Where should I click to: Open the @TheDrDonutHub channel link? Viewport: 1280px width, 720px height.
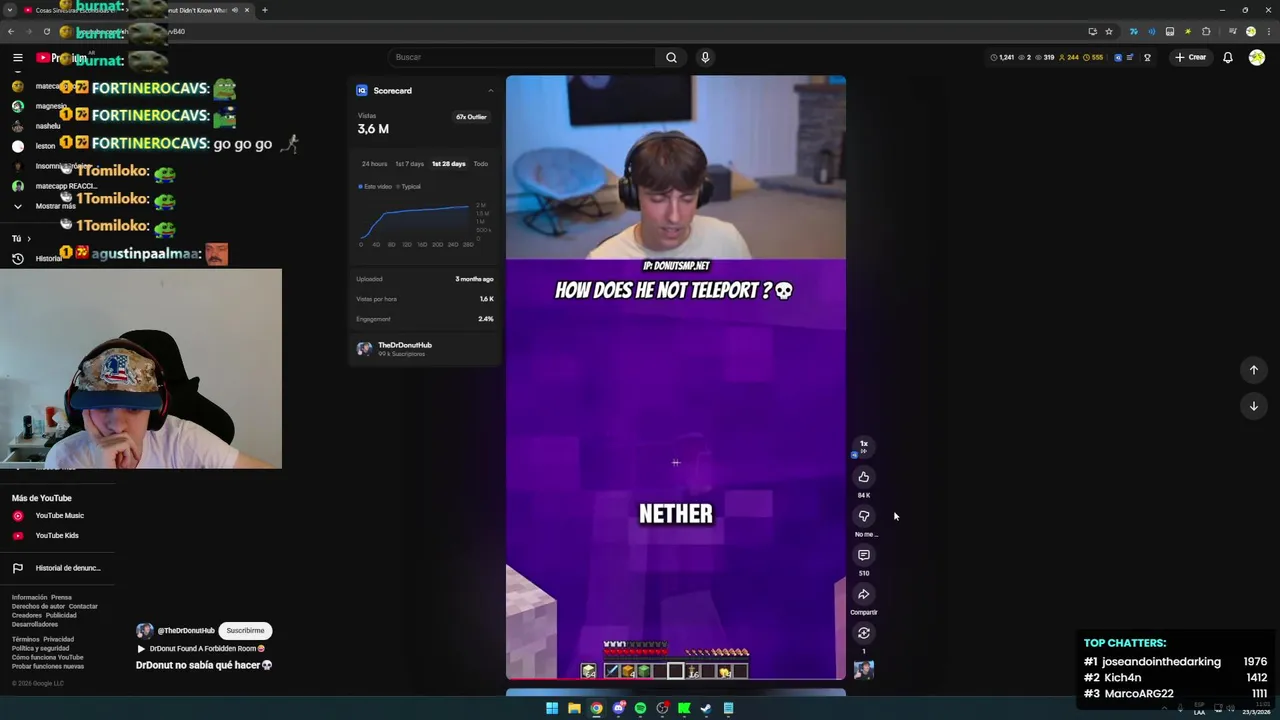tap(186, 631)
